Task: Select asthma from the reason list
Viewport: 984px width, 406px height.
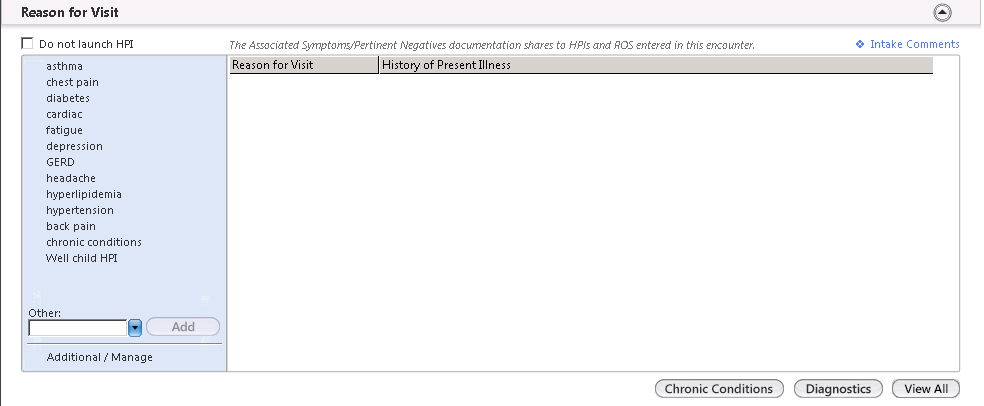Action: tap(64, 66)
